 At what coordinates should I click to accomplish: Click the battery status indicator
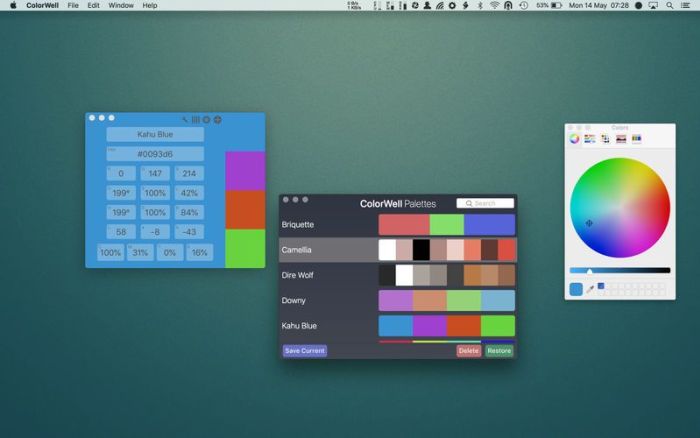(x=549, y=5)
